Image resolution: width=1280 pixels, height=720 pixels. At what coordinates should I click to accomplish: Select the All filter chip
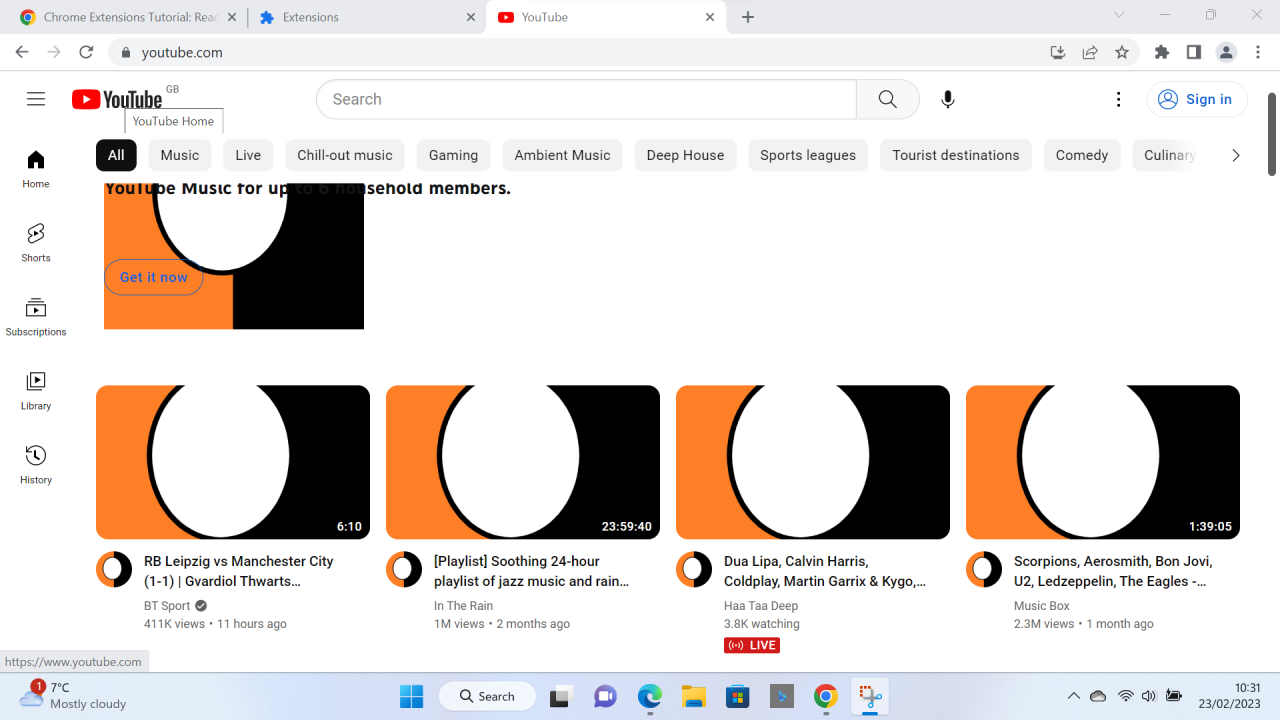pyautogui.click(x=116, y=155)
